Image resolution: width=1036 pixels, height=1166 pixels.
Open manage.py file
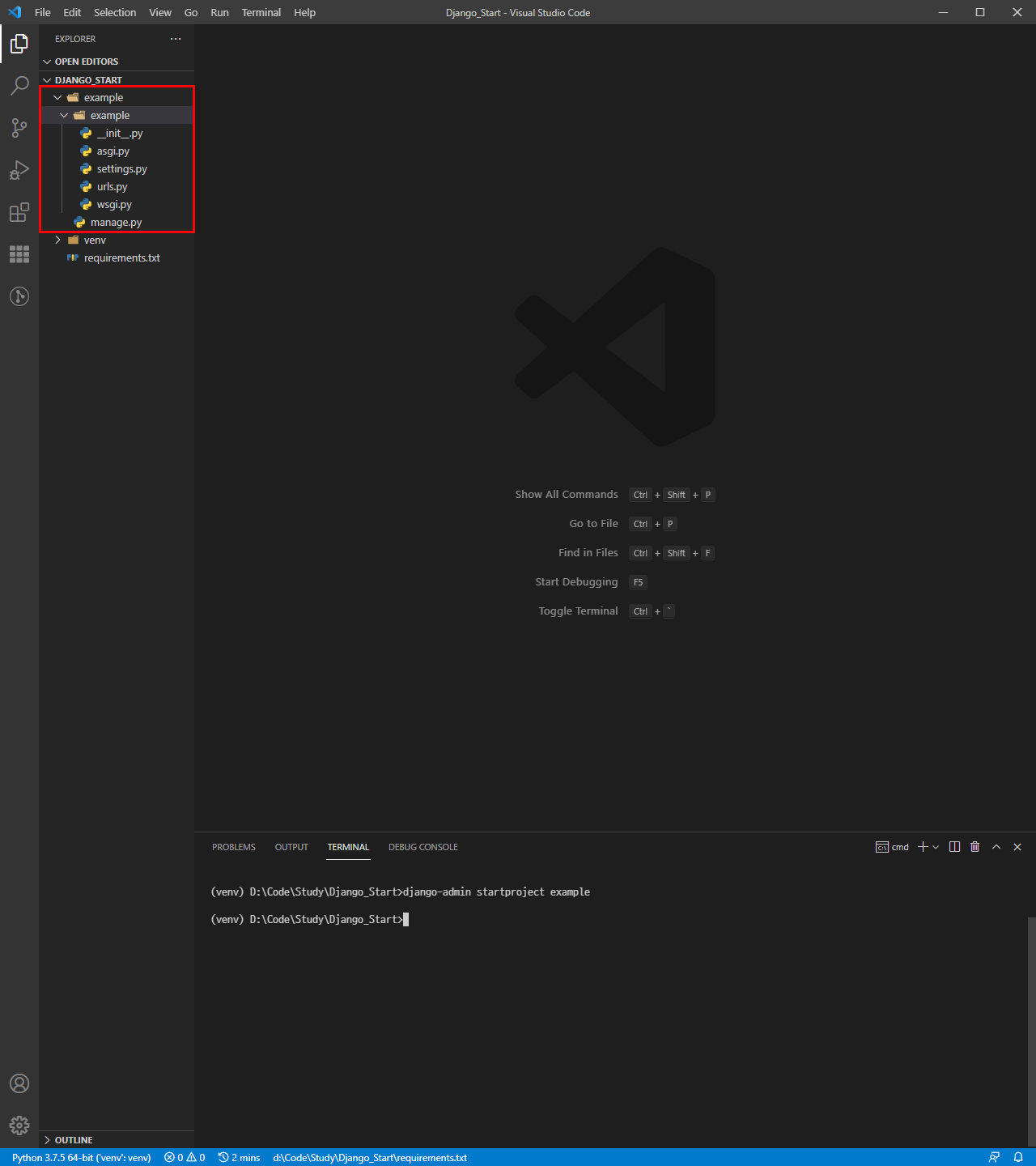point(117,223)
